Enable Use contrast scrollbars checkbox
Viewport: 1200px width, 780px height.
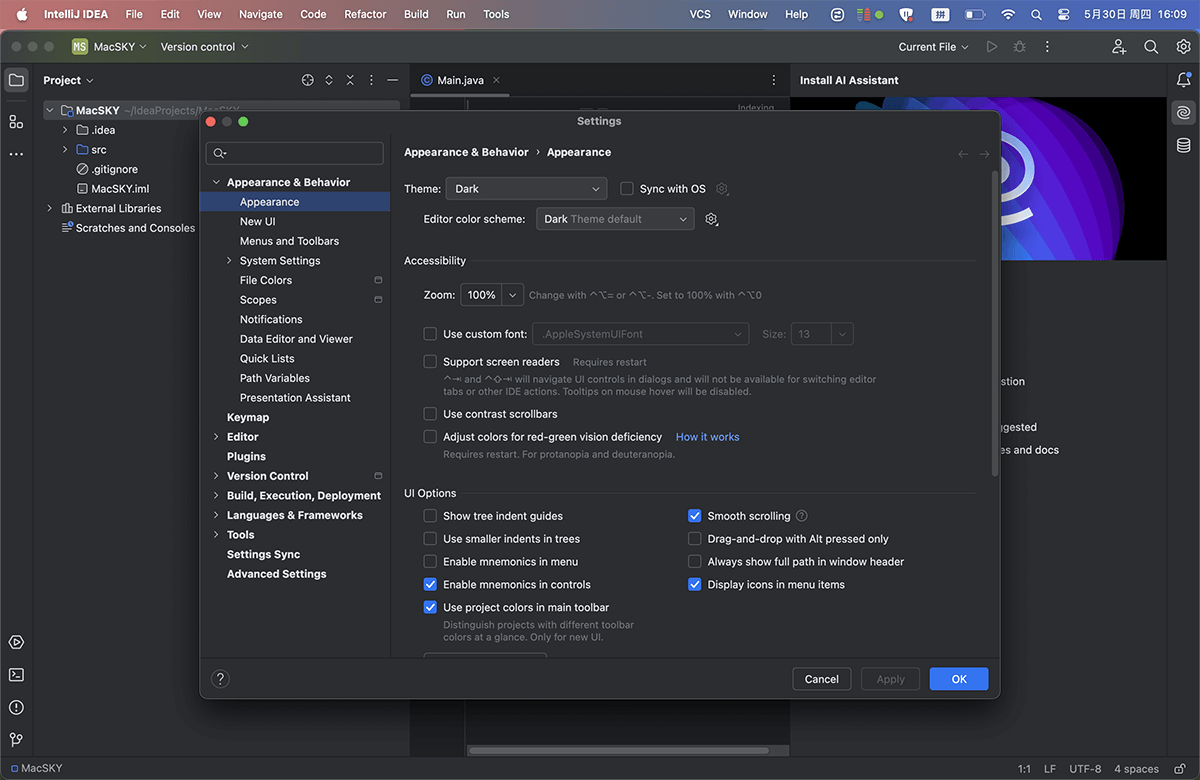tap(430, 414)
